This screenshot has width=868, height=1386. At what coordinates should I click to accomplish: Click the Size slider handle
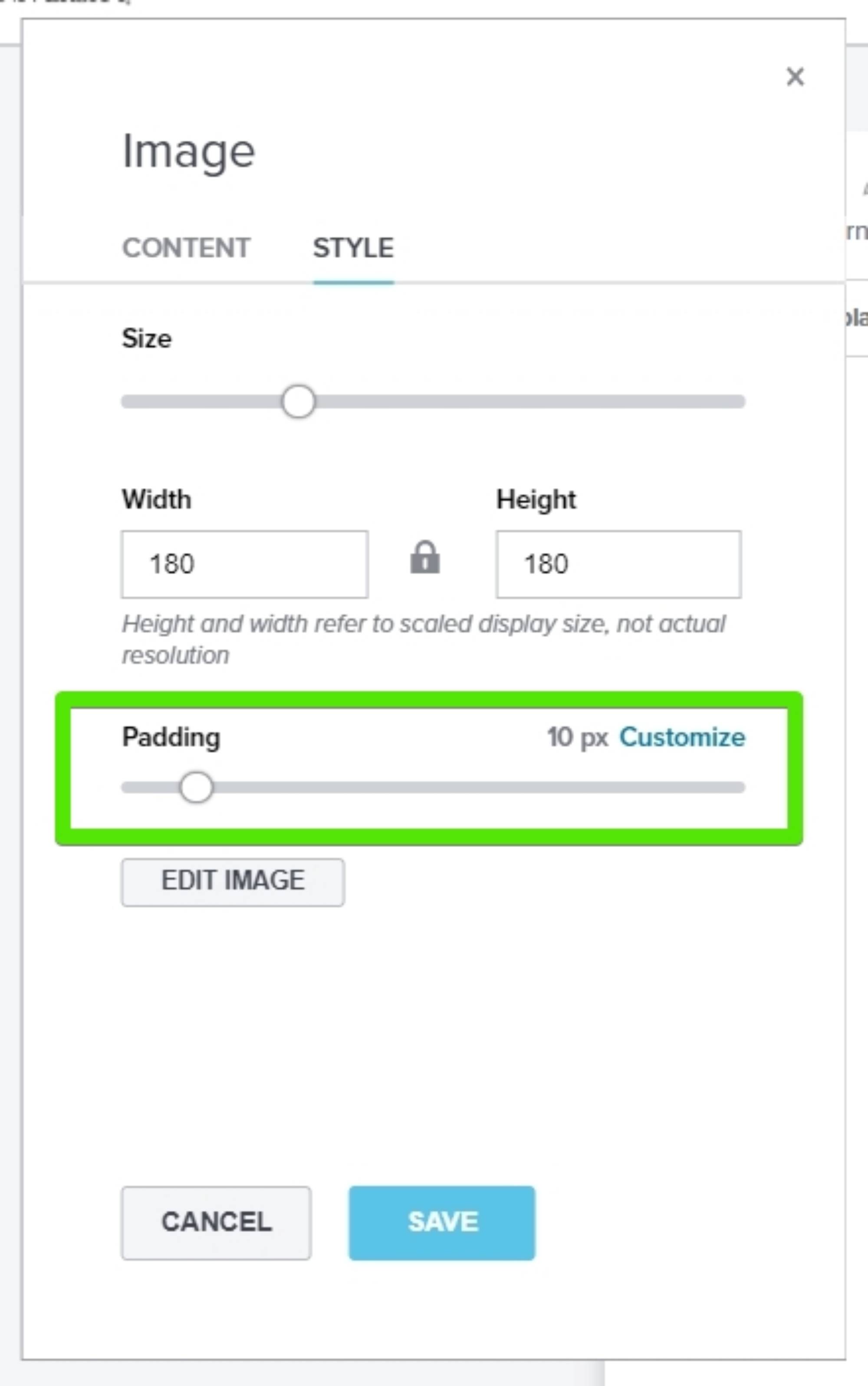click(x=298, y=401)
